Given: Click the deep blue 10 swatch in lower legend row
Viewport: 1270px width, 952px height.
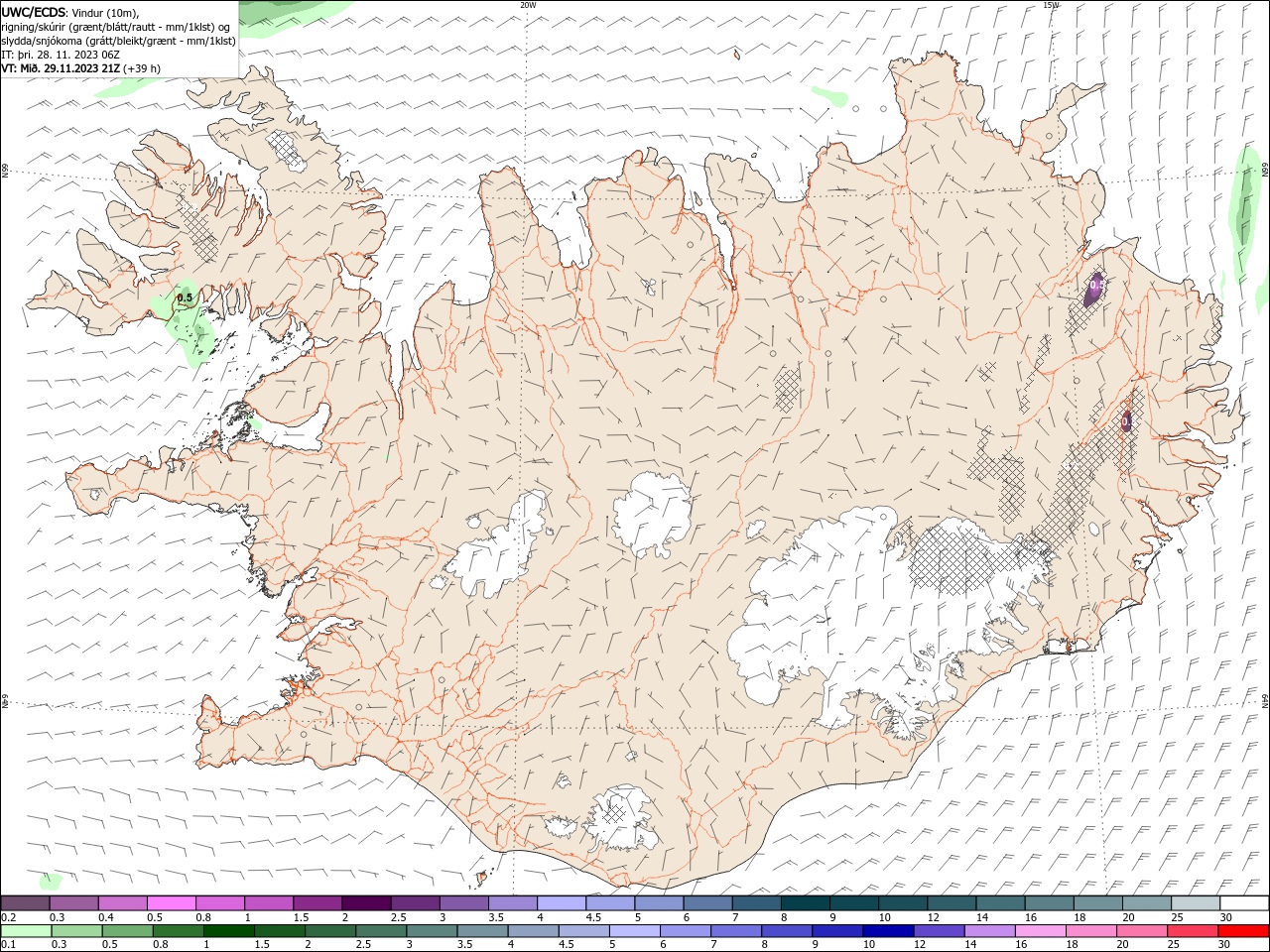Looking at the screenshot, I should pyautogui.click(x=887, y=931).
